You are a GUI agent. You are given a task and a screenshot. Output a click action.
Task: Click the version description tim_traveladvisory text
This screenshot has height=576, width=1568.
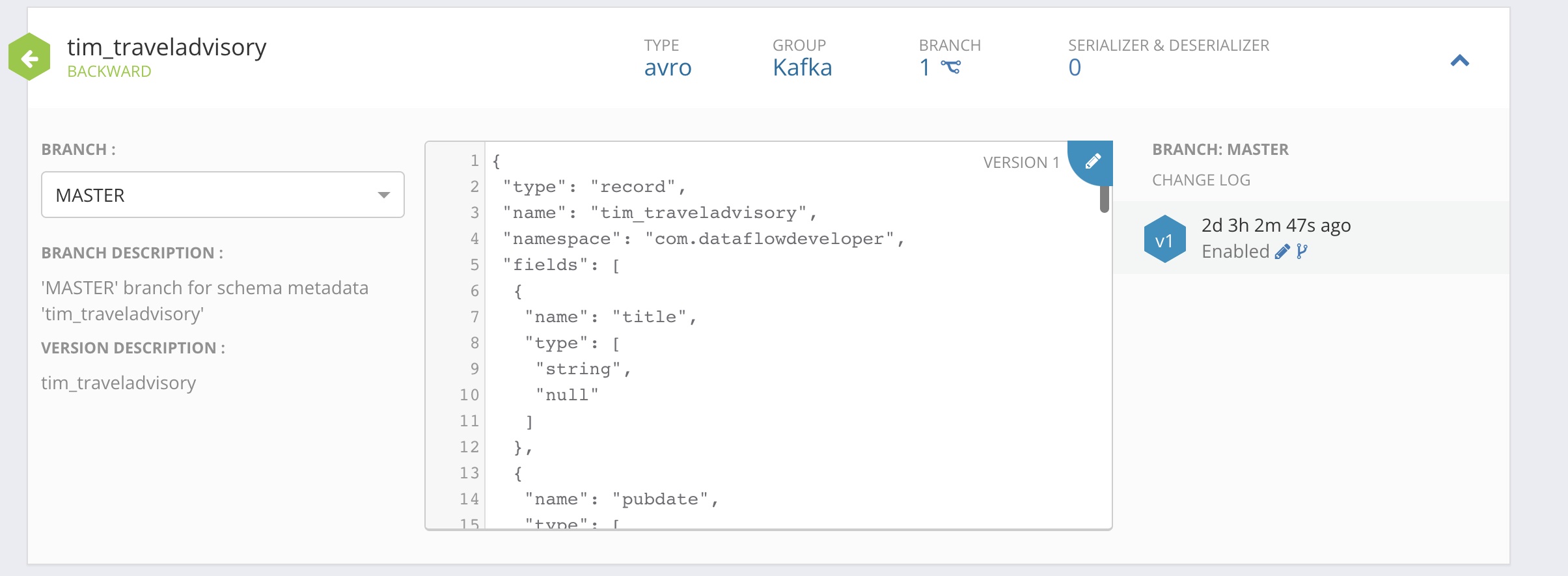pos(118,383)
